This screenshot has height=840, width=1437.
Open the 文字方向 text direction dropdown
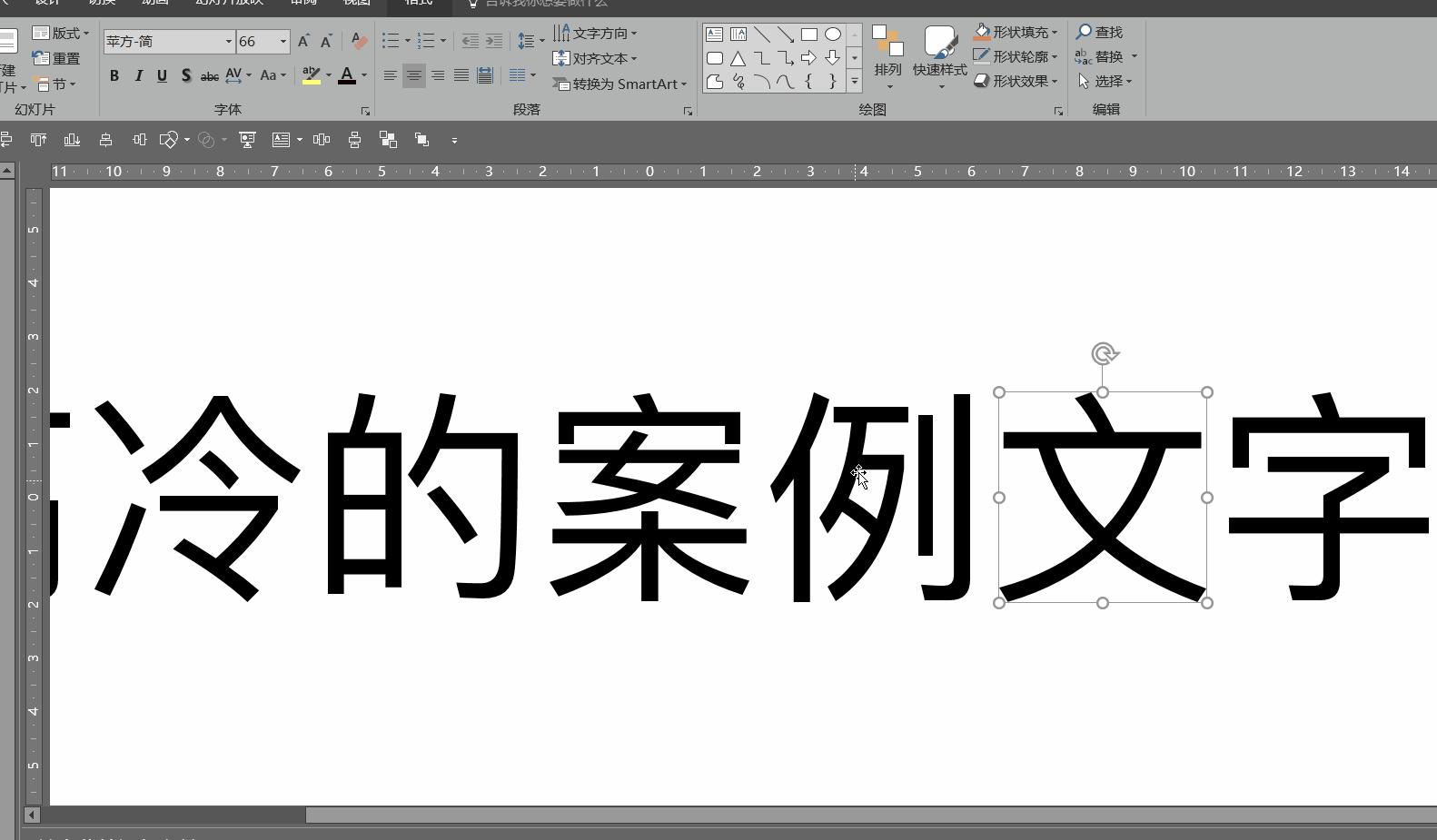pos(595,33)
